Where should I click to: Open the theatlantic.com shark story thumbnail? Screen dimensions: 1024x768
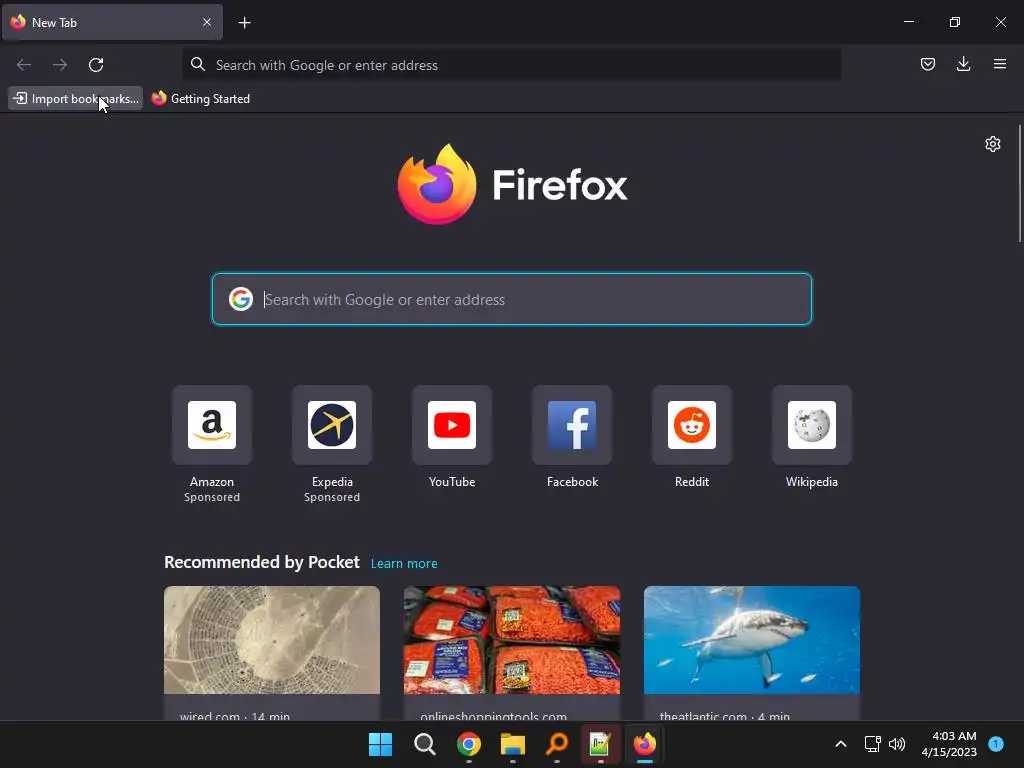point(752,640)
